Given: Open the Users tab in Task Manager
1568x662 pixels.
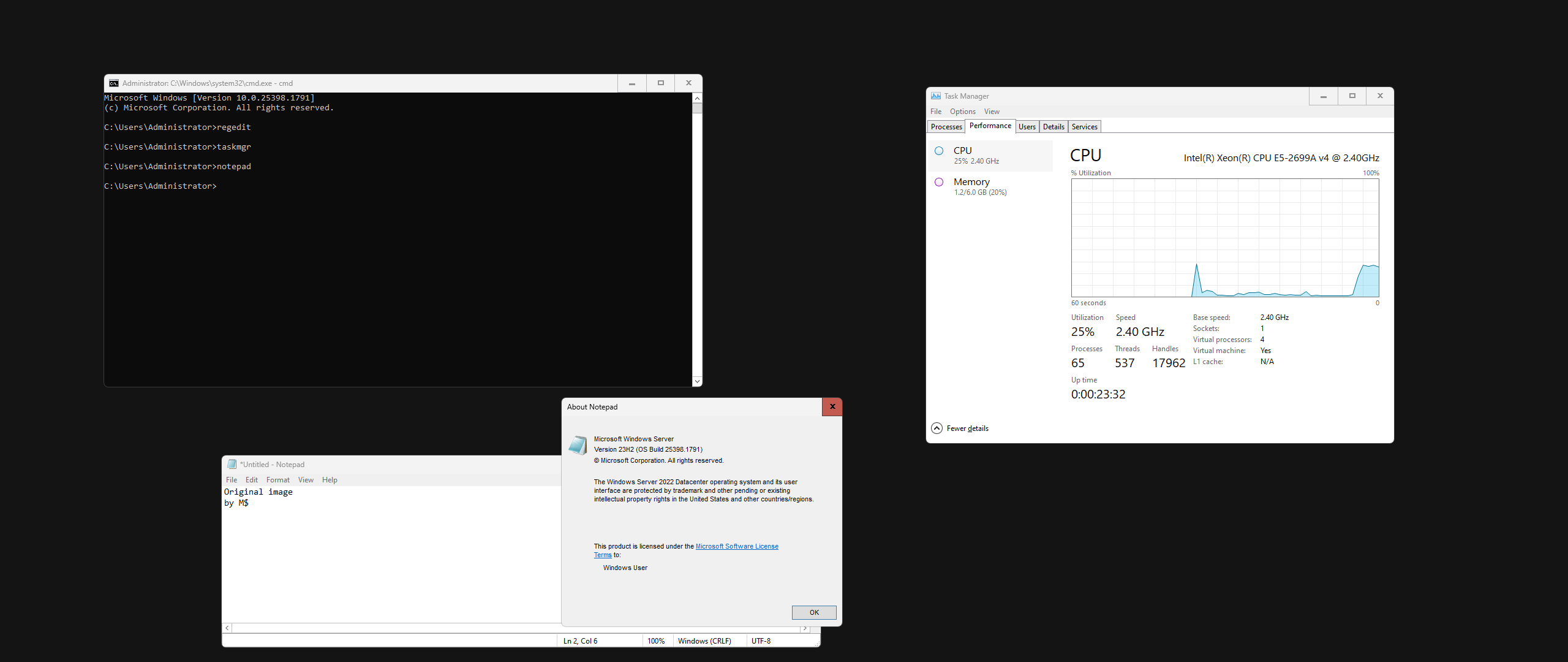Looking at the screenshot, I should [x=1027, y=127].
